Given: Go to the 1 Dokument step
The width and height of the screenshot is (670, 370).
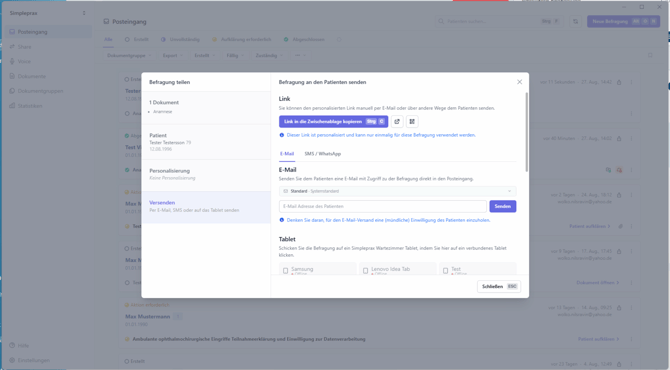Looking at the screenshot, I should coord(206,107).
